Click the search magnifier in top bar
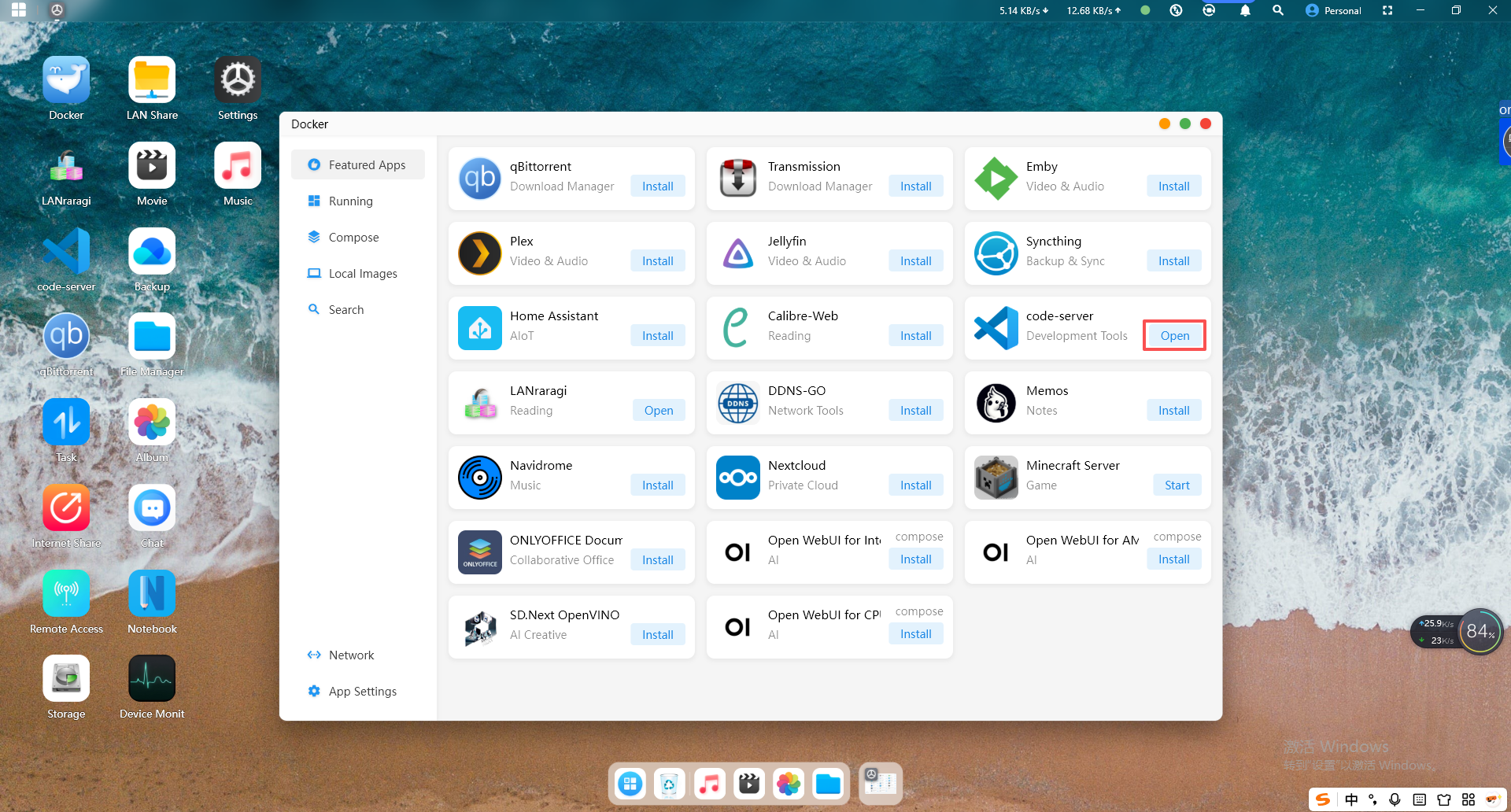 tap(1278, 10)
